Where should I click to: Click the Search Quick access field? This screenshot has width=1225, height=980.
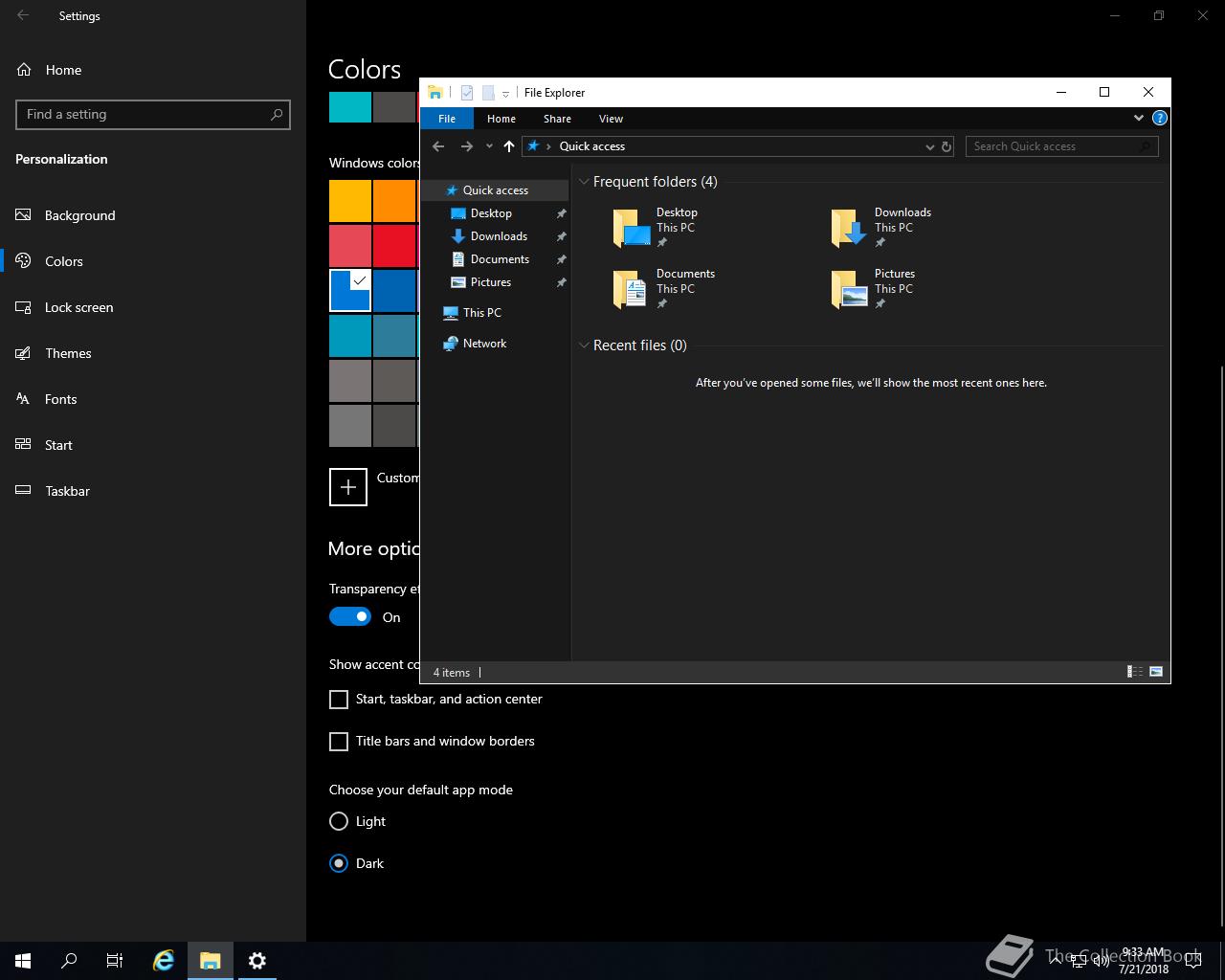tap(1062, 146)
